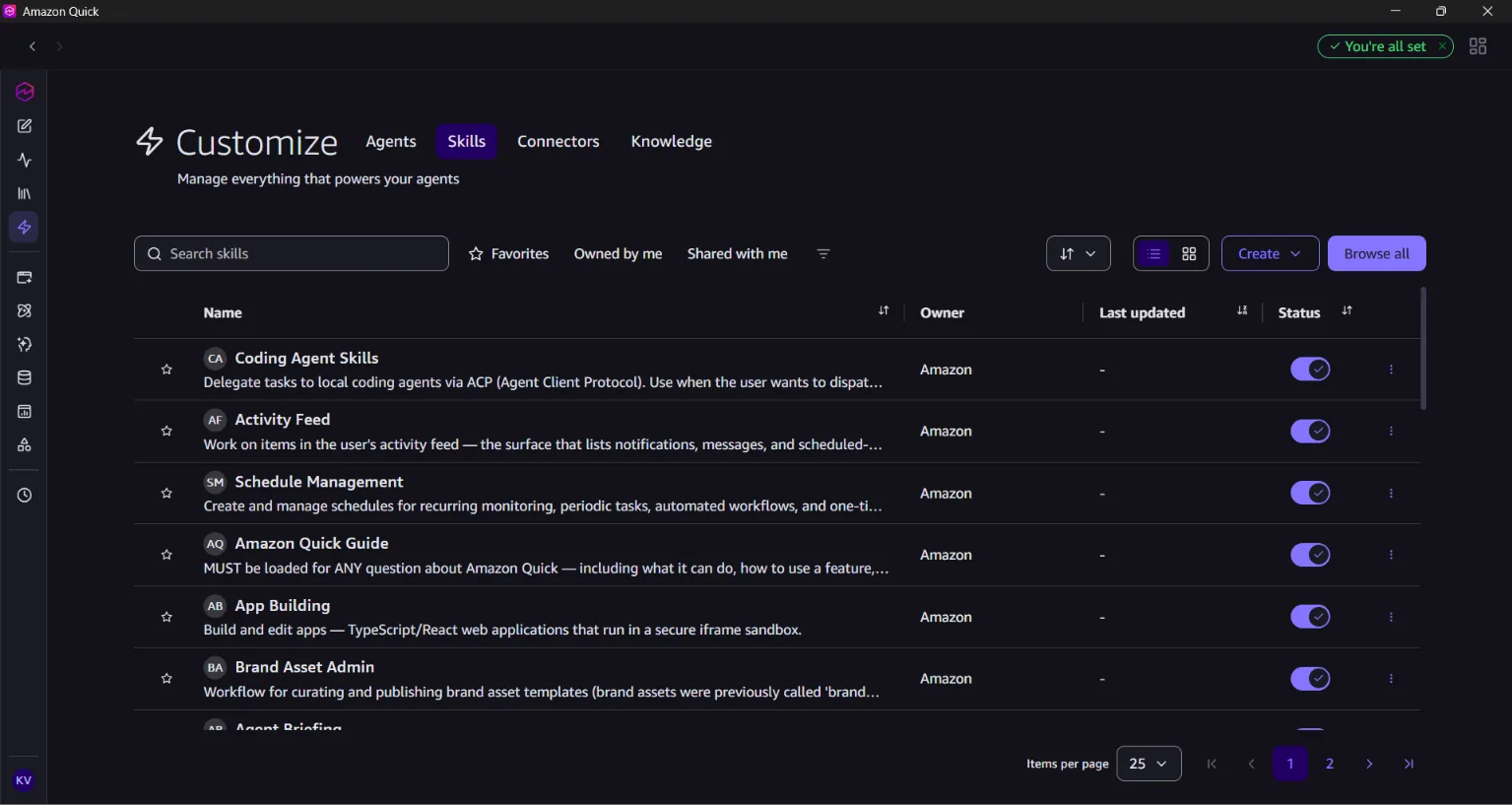Filter skills by Owned by me
Screen dimensions: 1512x805
[619, 254]
